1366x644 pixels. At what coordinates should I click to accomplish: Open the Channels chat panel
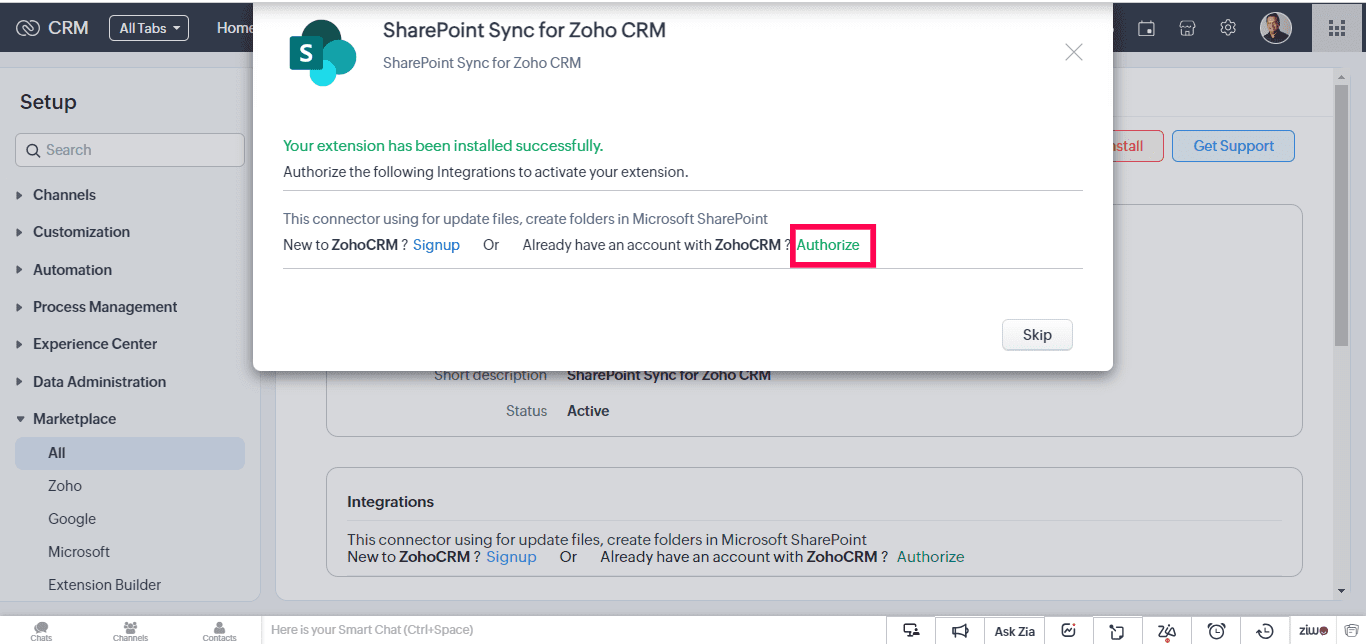pyautogui.click(x=130, y=631)
